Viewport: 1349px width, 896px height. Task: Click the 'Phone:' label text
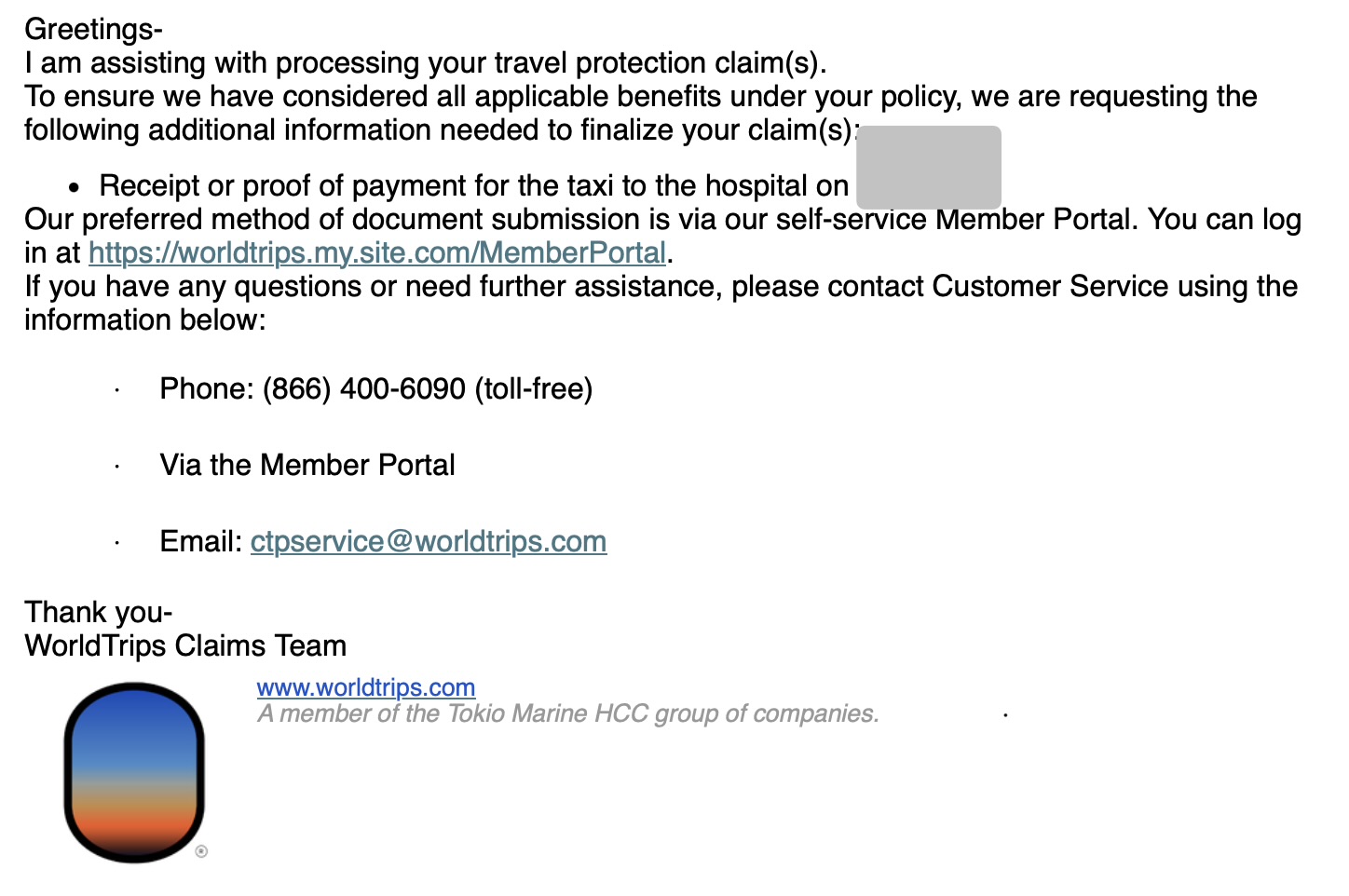click(207, 388)
